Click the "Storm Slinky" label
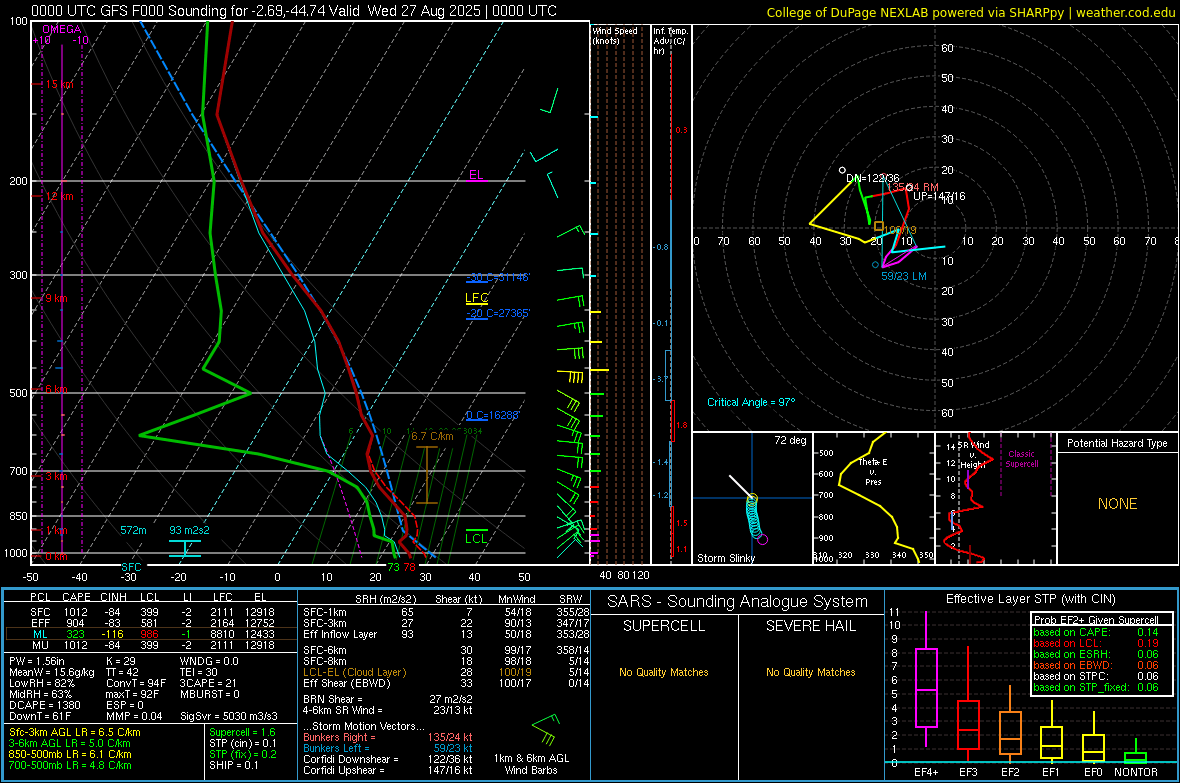1180x783 pixels. pyautogui.click(x=725, y=558)
